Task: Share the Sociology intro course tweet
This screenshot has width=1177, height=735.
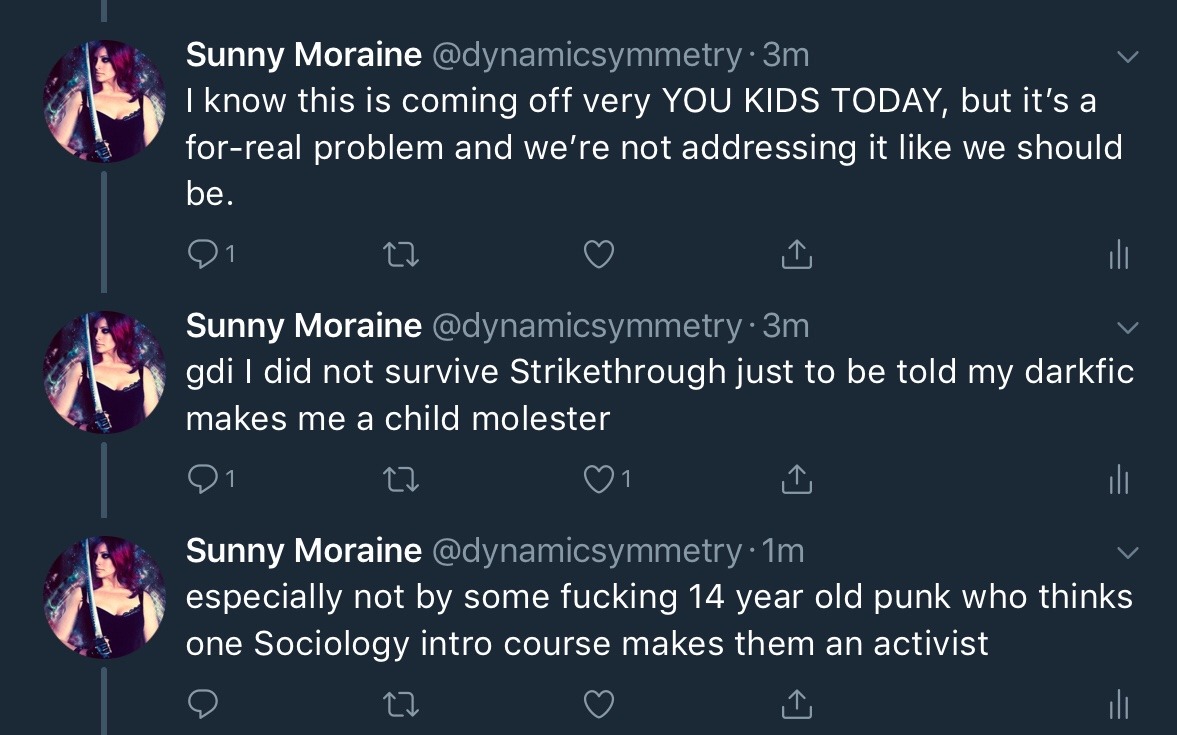Action: coord(796,705)
